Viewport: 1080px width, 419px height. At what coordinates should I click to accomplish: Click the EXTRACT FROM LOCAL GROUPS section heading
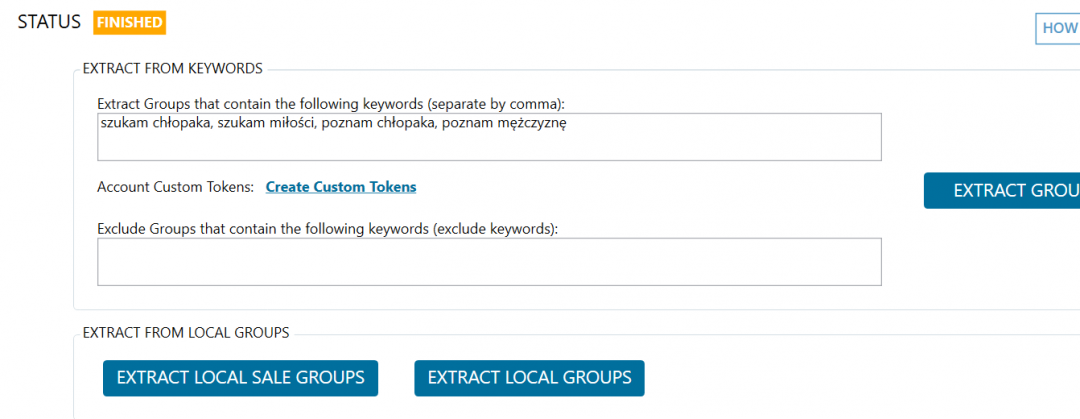(x=185, y=332)
